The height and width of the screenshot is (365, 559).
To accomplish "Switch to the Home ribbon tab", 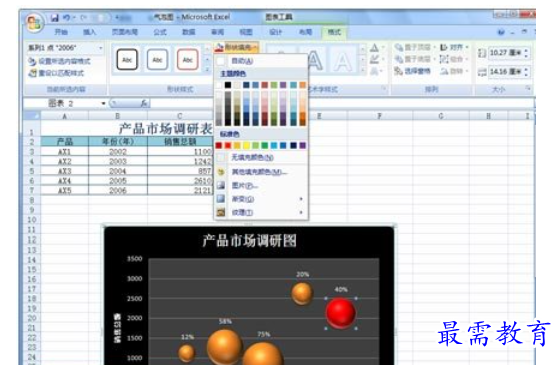I will (x=61, y=32).
